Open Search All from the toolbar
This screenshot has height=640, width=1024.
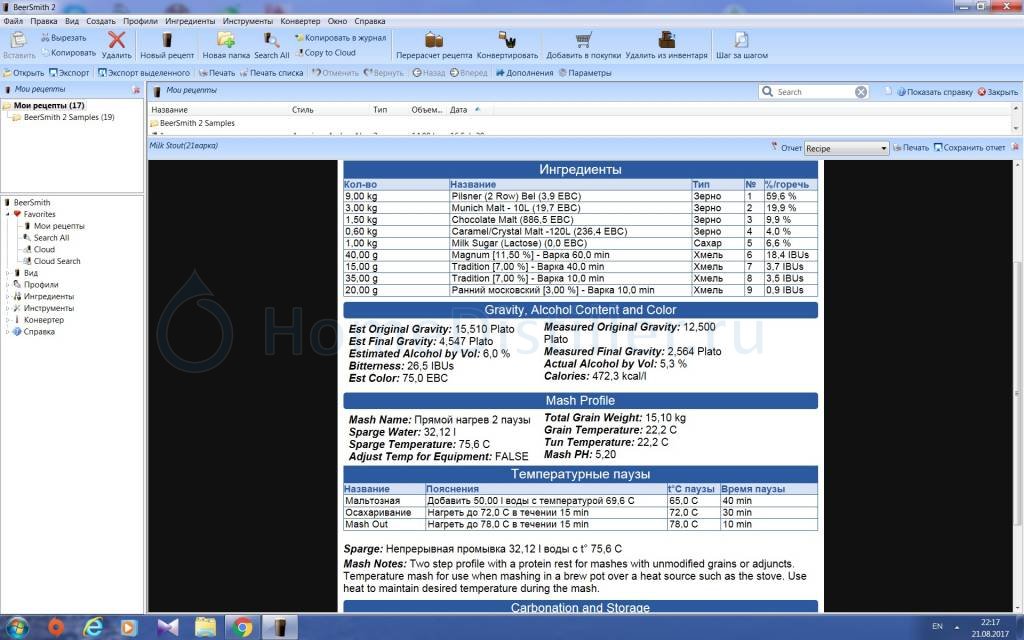[x=272, y=45]
